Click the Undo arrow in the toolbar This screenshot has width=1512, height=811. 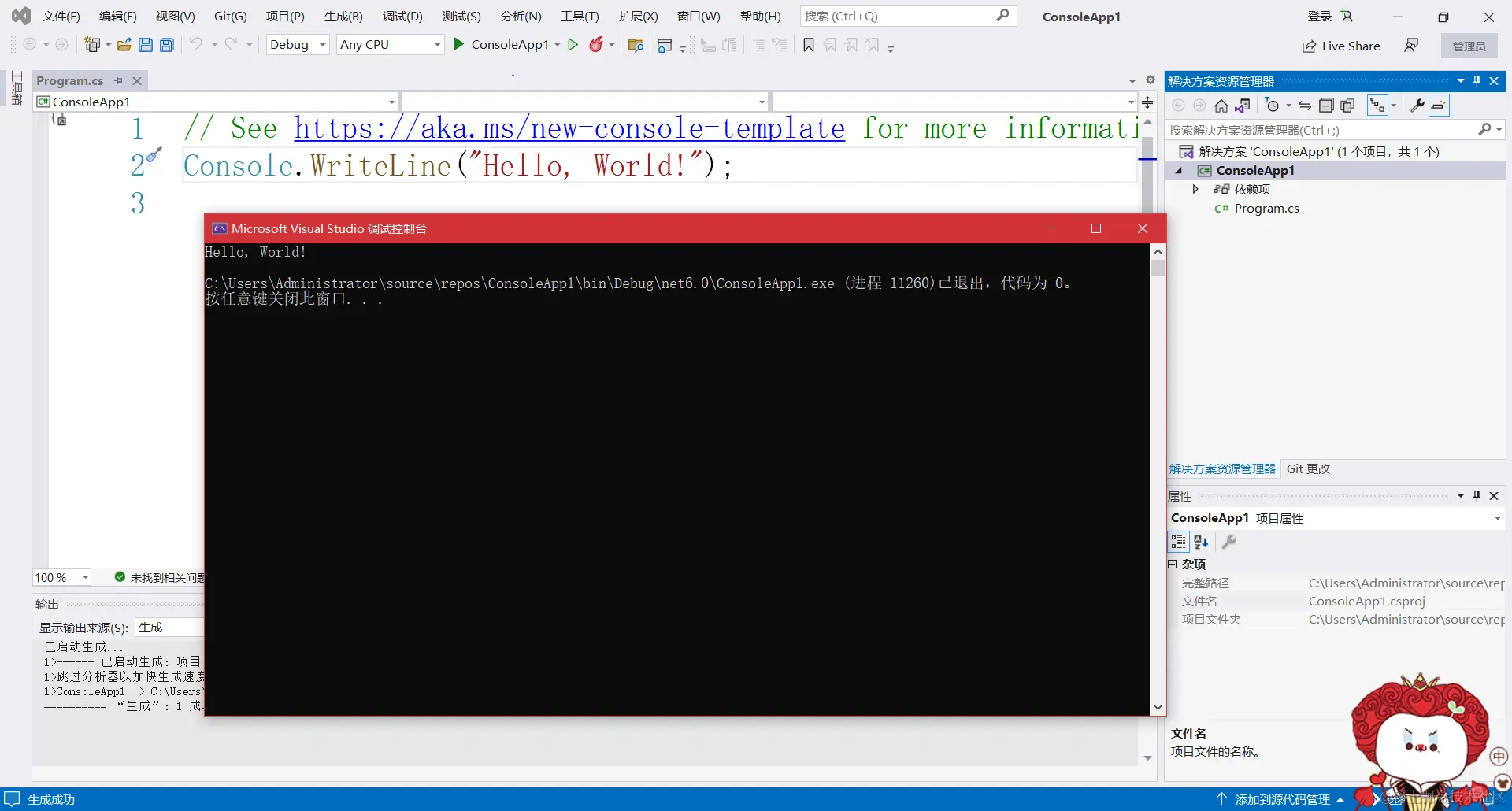coord(195,44)
